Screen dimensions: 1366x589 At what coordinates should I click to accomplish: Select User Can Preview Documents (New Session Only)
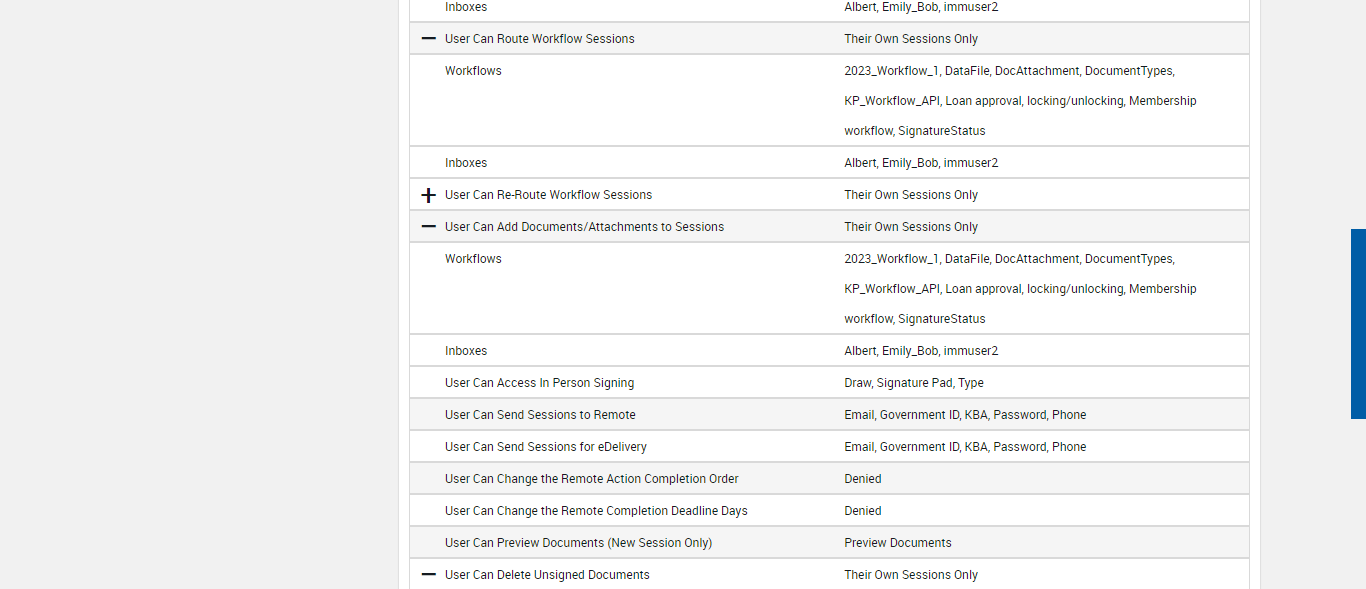[578, 543]
